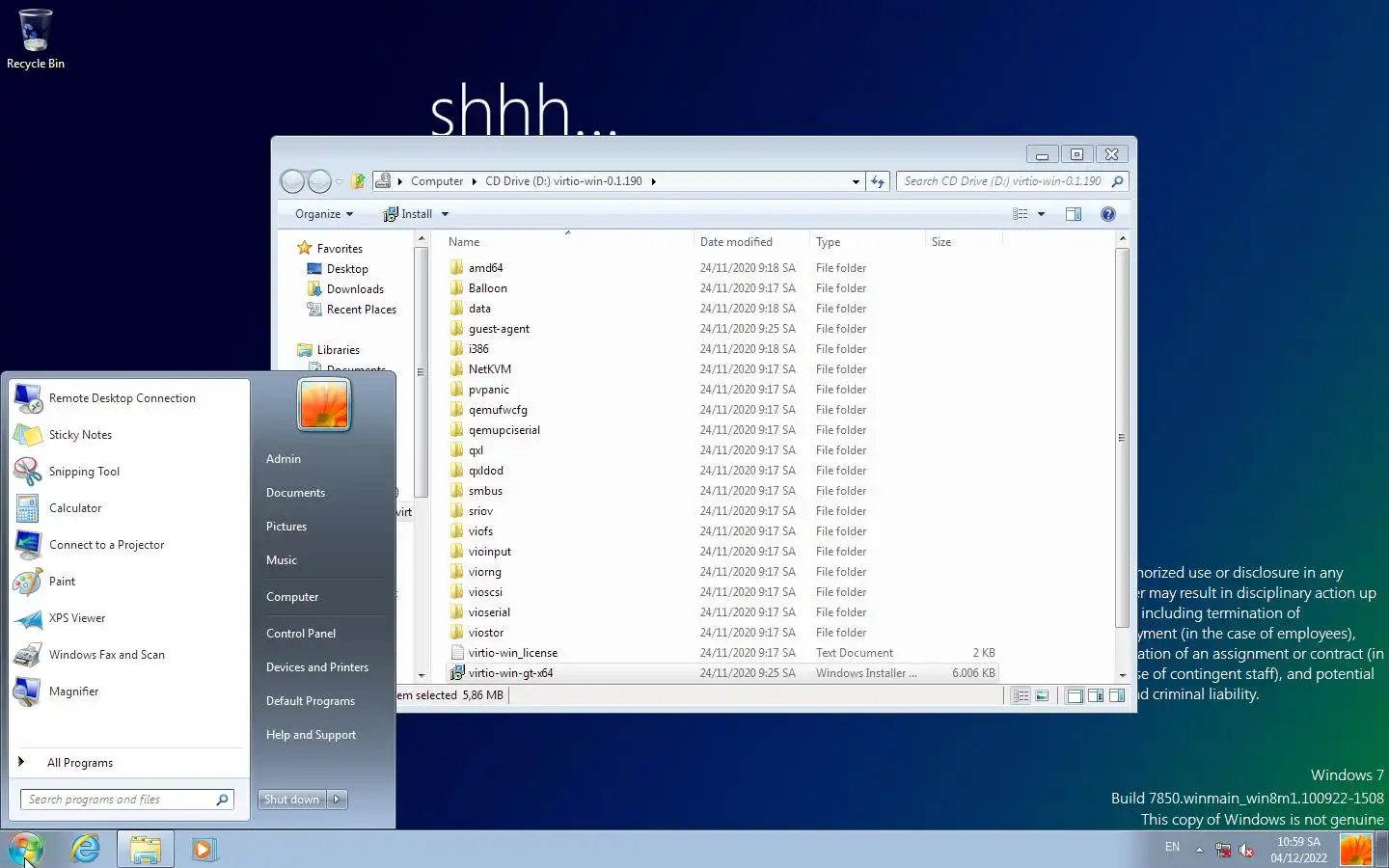Launch Windows Media Player from taskbar

[x=204, y=849]
